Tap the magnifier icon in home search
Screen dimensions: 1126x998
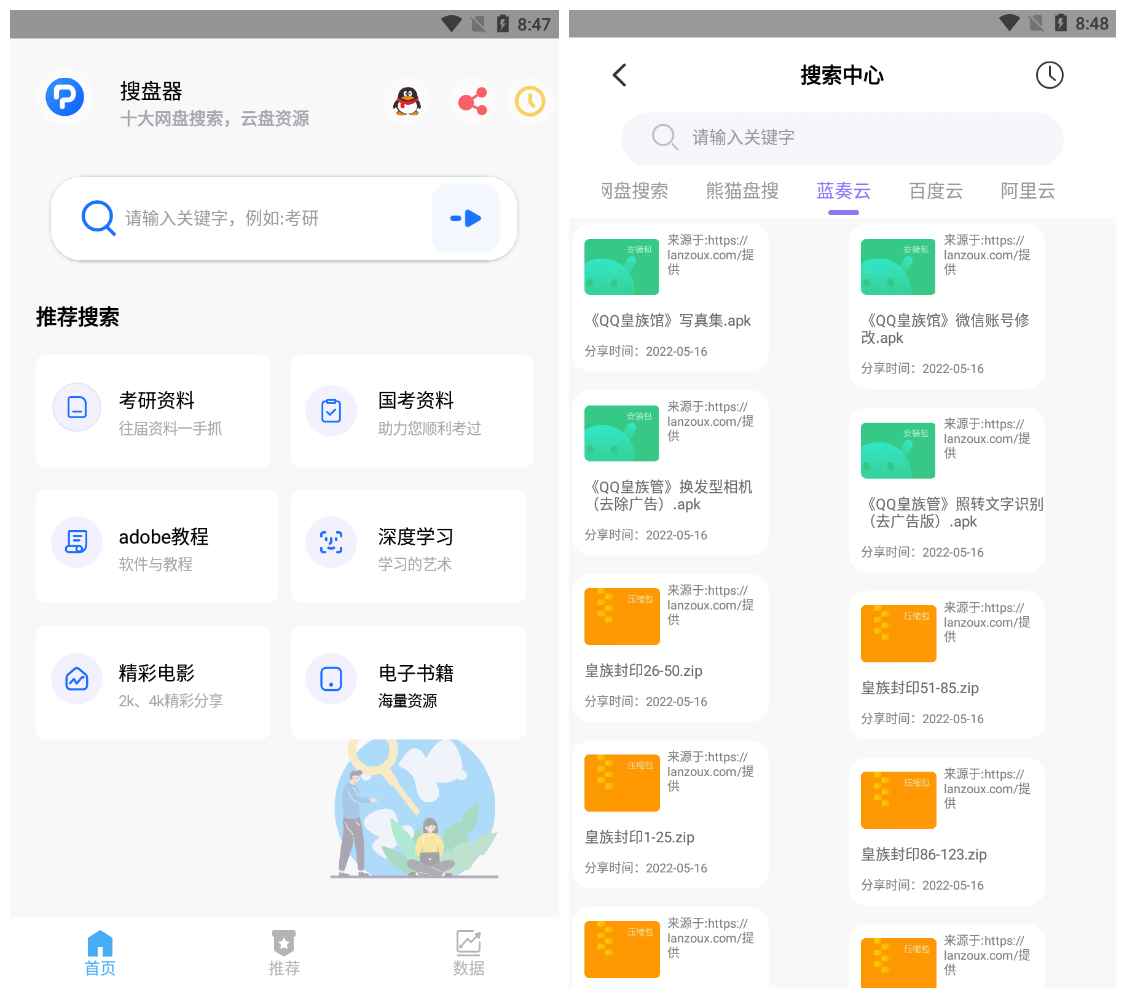[98, 218]
